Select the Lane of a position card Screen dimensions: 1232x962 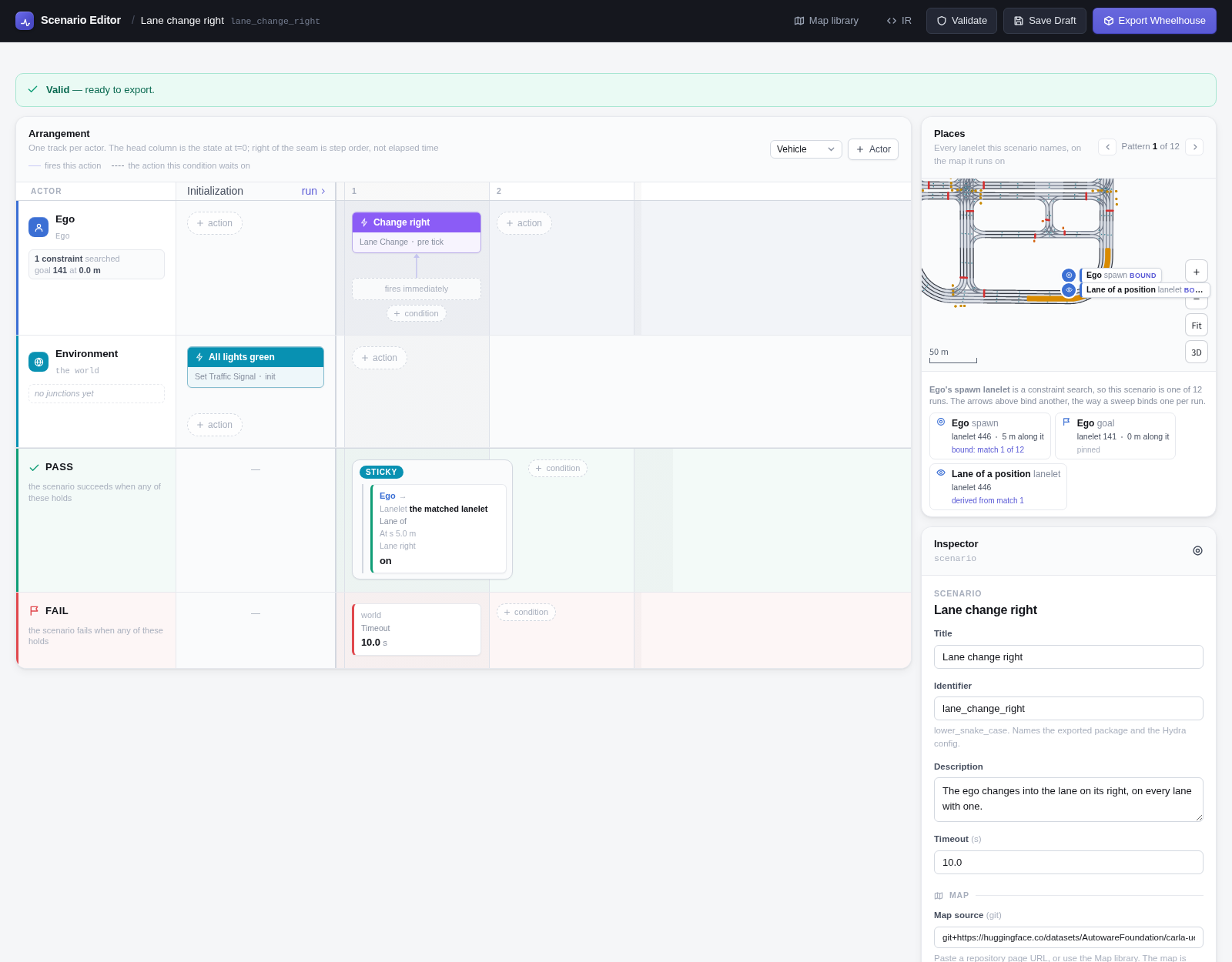pyautogui.click(x=998, y=486)
